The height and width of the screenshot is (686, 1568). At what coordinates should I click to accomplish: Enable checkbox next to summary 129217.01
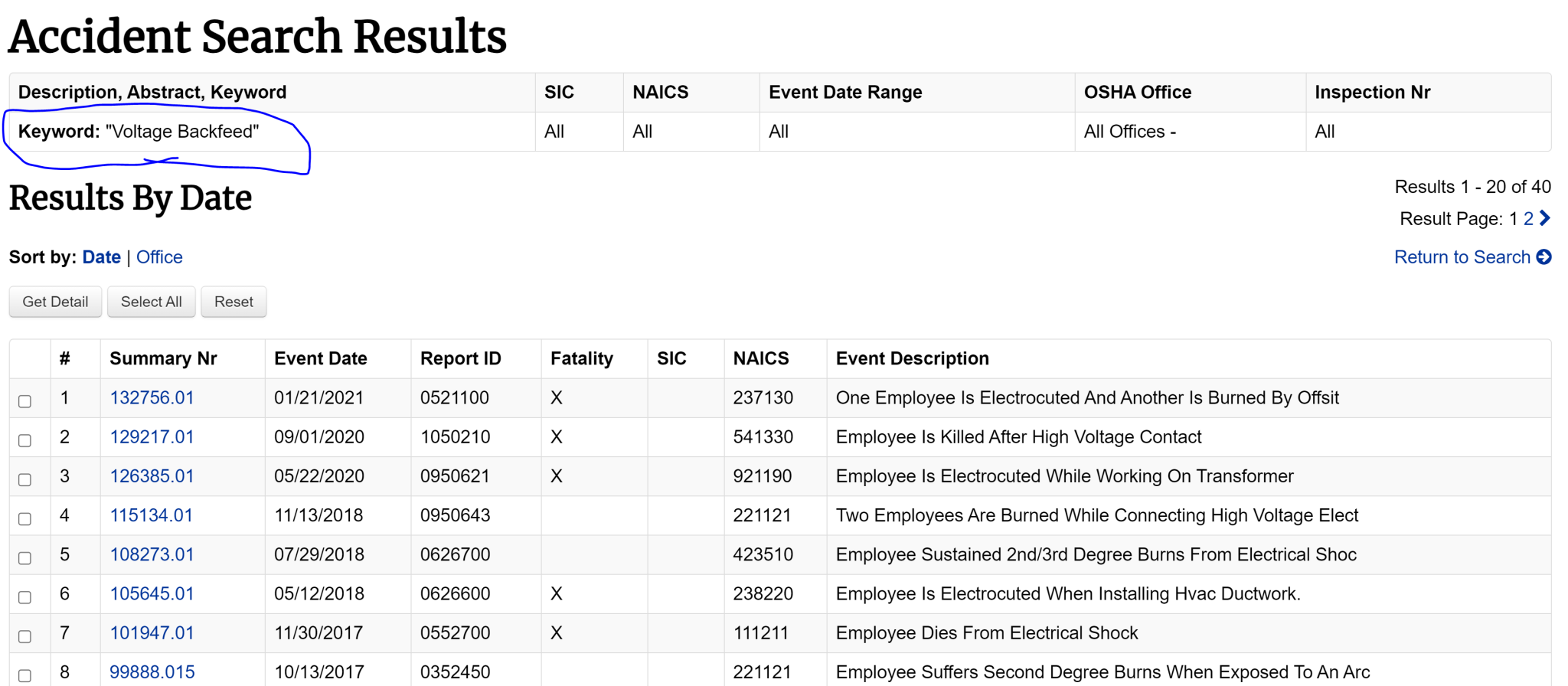click(x=25, y=440)
